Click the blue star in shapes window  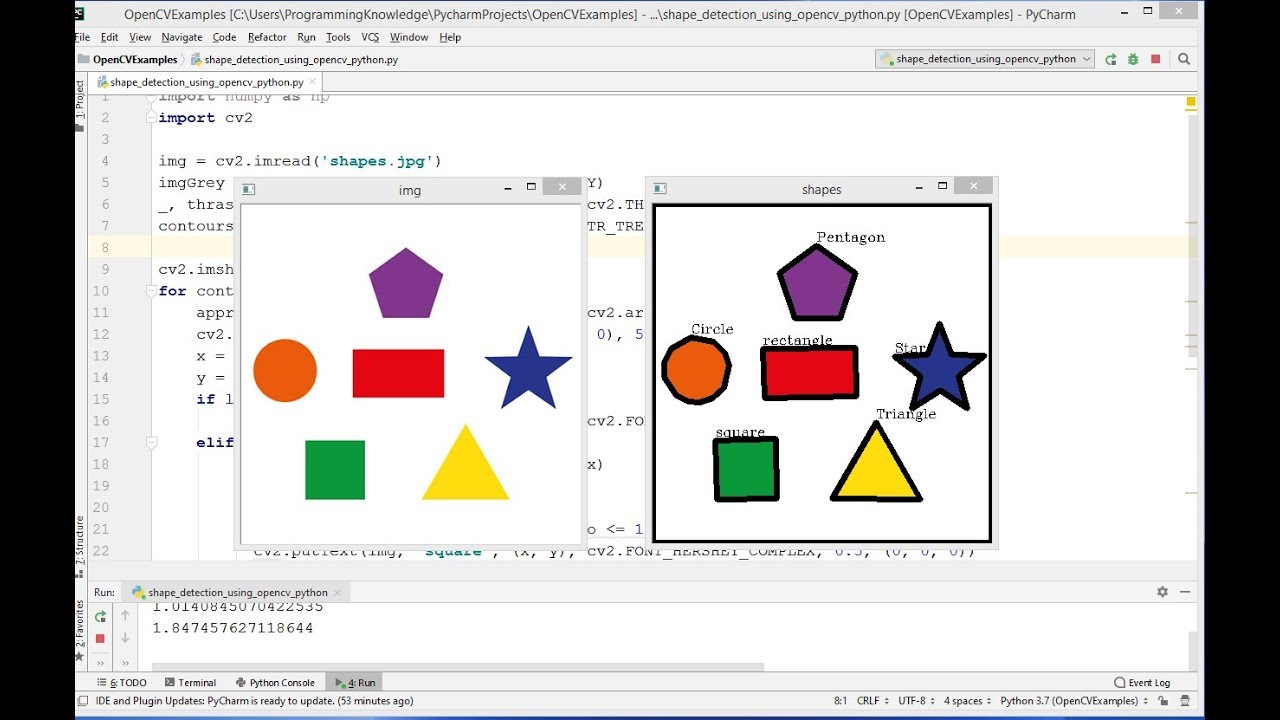tap(938, 367)
